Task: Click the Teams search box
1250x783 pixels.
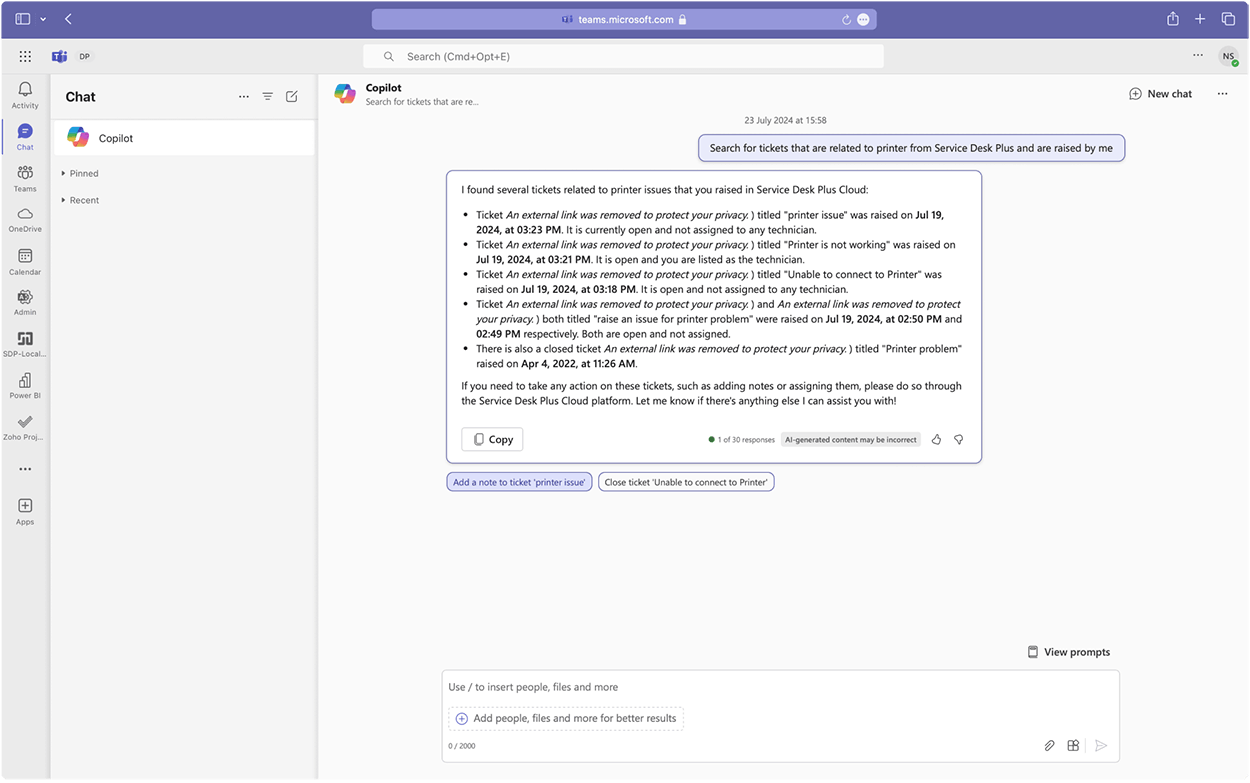Action: pos(623,57)
